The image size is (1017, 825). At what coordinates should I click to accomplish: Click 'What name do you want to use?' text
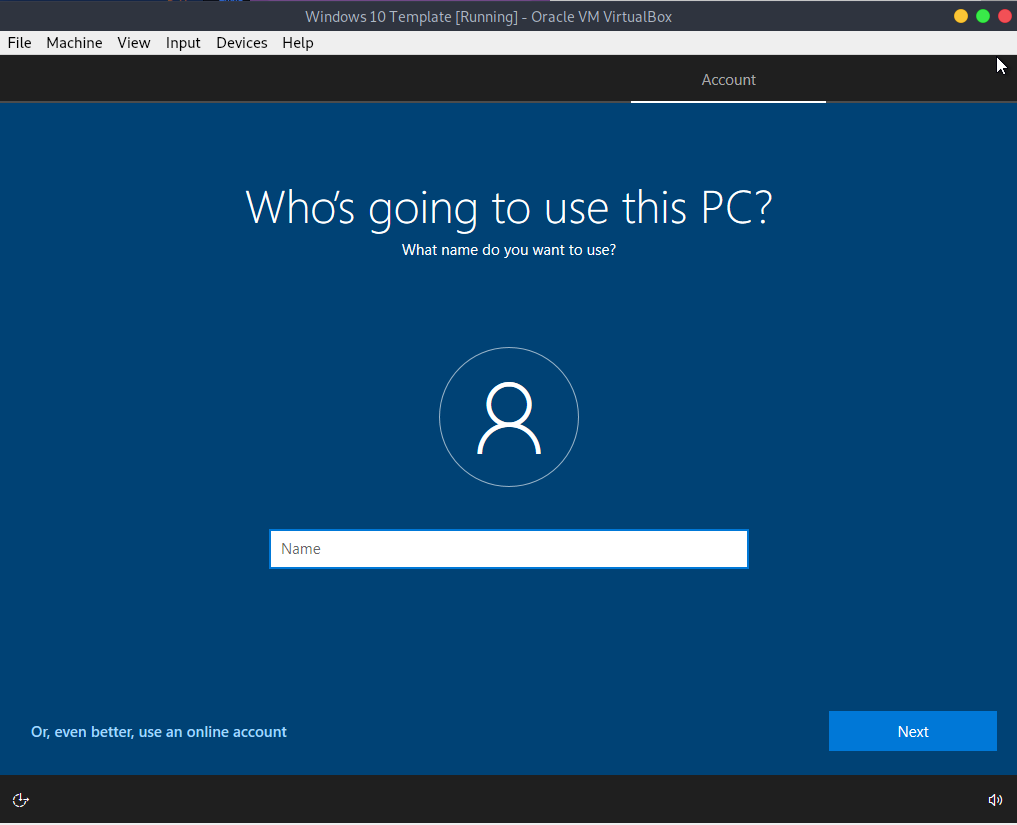click(x=509, y=250)
